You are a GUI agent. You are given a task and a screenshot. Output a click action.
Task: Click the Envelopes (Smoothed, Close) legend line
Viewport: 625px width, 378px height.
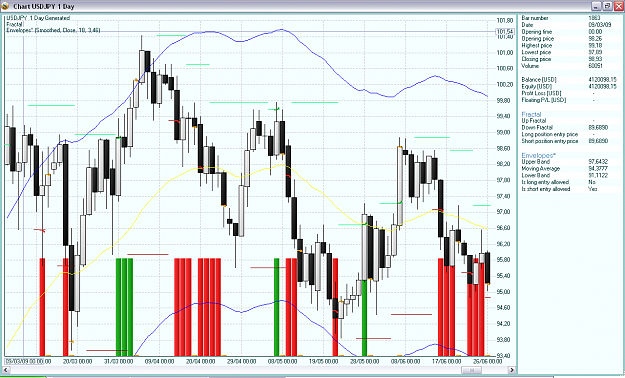[x=53, y=30]
